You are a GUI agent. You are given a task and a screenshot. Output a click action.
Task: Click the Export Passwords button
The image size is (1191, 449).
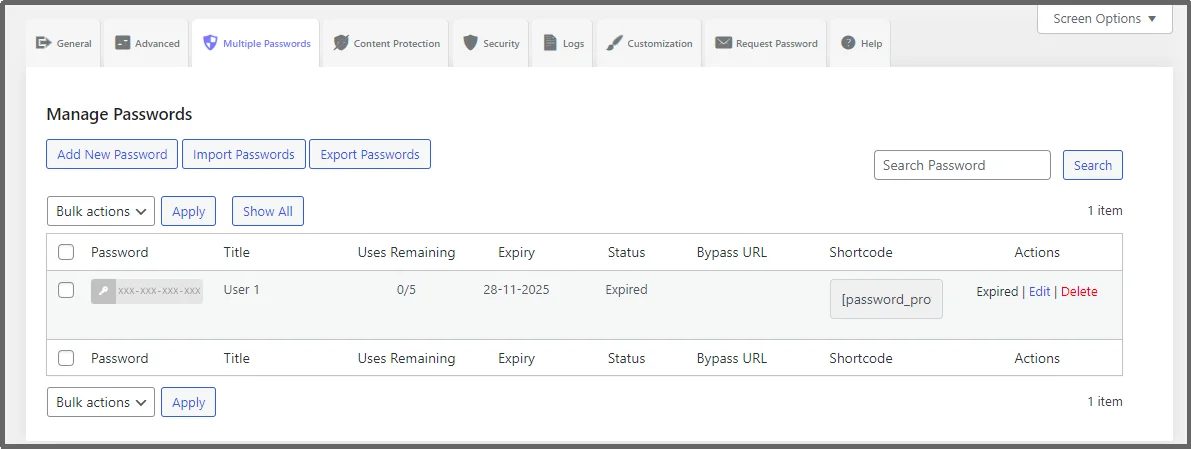(370, 154)
